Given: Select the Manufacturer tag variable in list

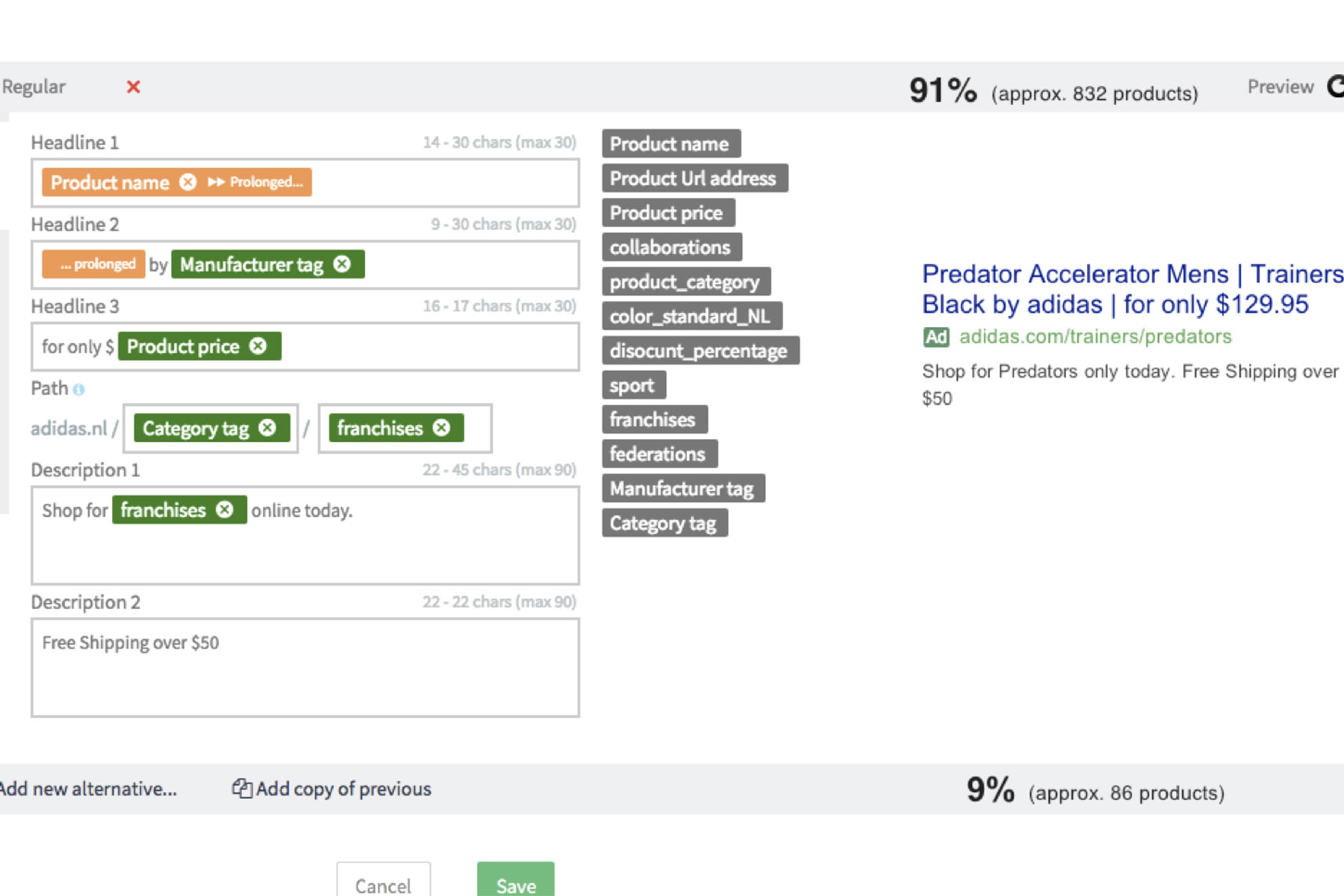Looking at the screenshot, I should pyautogui.click(x=683, y=489).
